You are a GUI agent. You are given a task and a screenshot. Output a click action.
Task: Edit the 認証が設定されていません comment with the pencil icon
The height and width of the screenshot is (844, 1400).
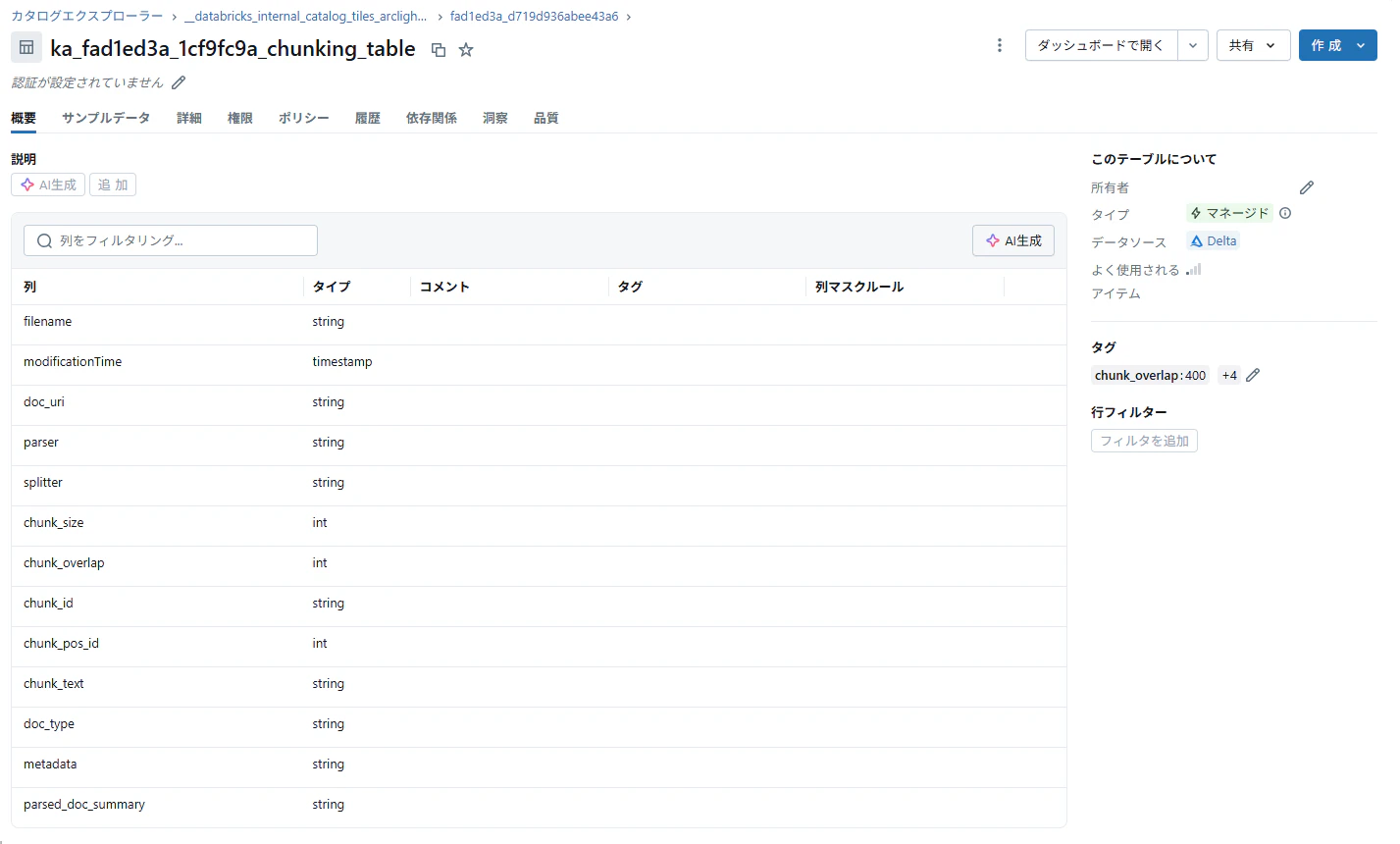tap(178, 82)
